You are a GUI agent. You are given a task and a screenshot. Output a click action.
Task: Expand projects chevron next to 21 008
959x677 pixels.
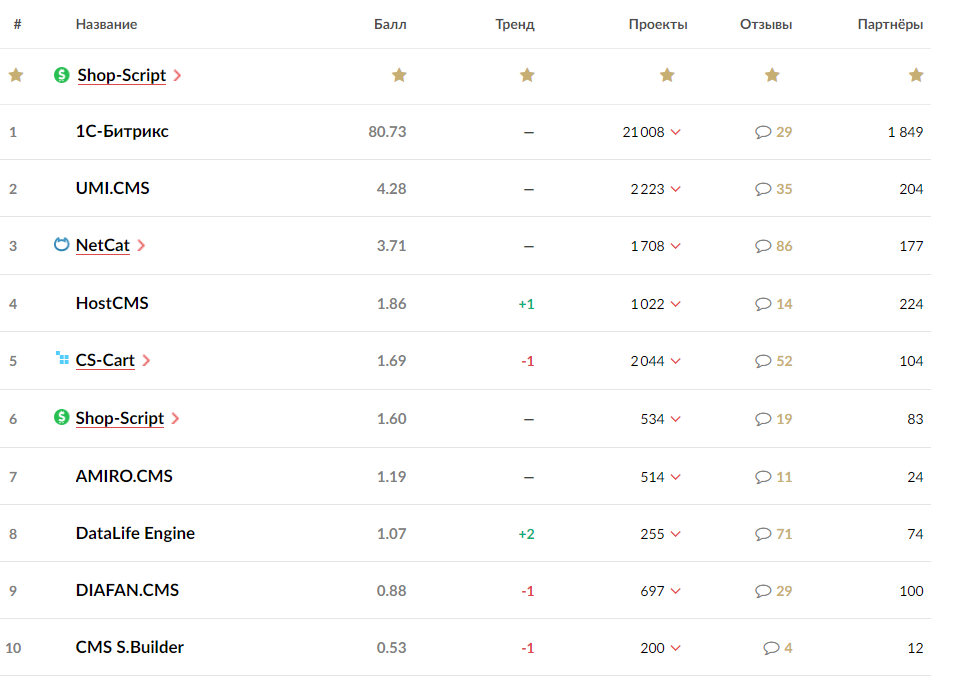(675, 132)
